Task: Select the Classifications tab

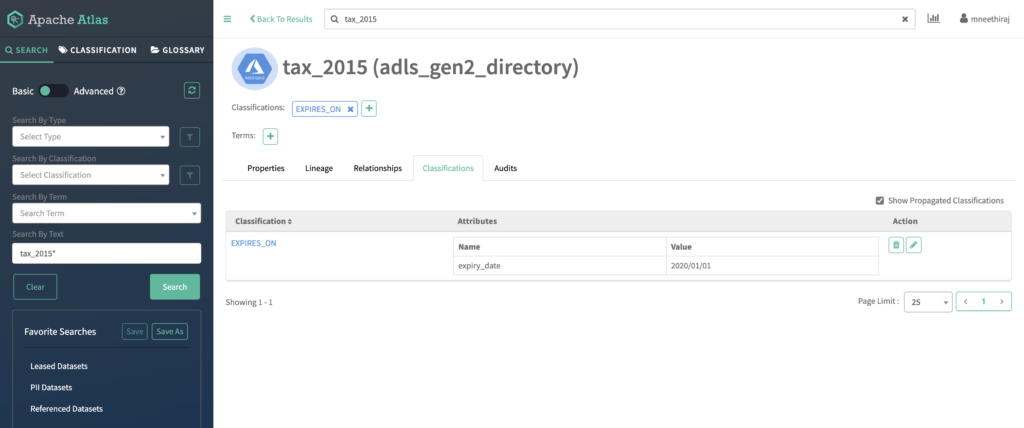Action: [x=448, y=168]
